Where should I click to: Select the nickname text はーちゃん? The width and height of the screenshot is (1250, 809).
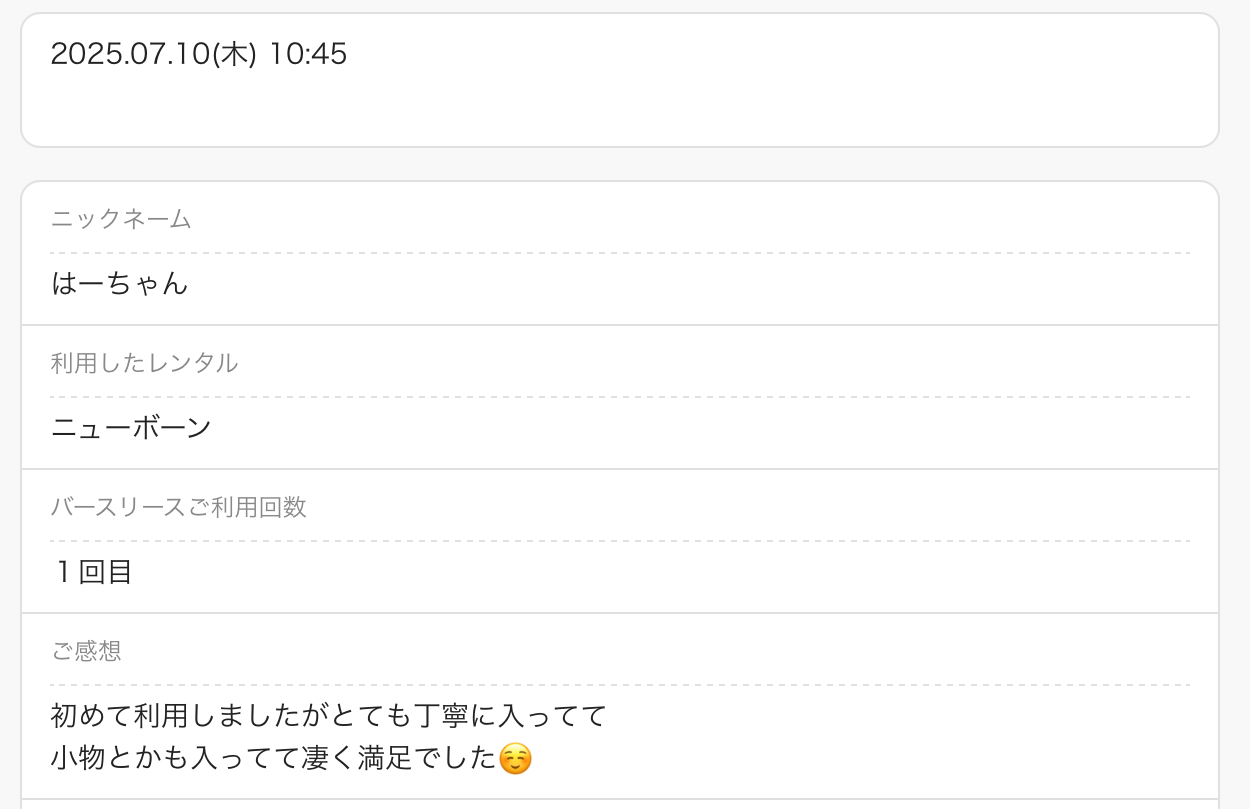[119, 283]
